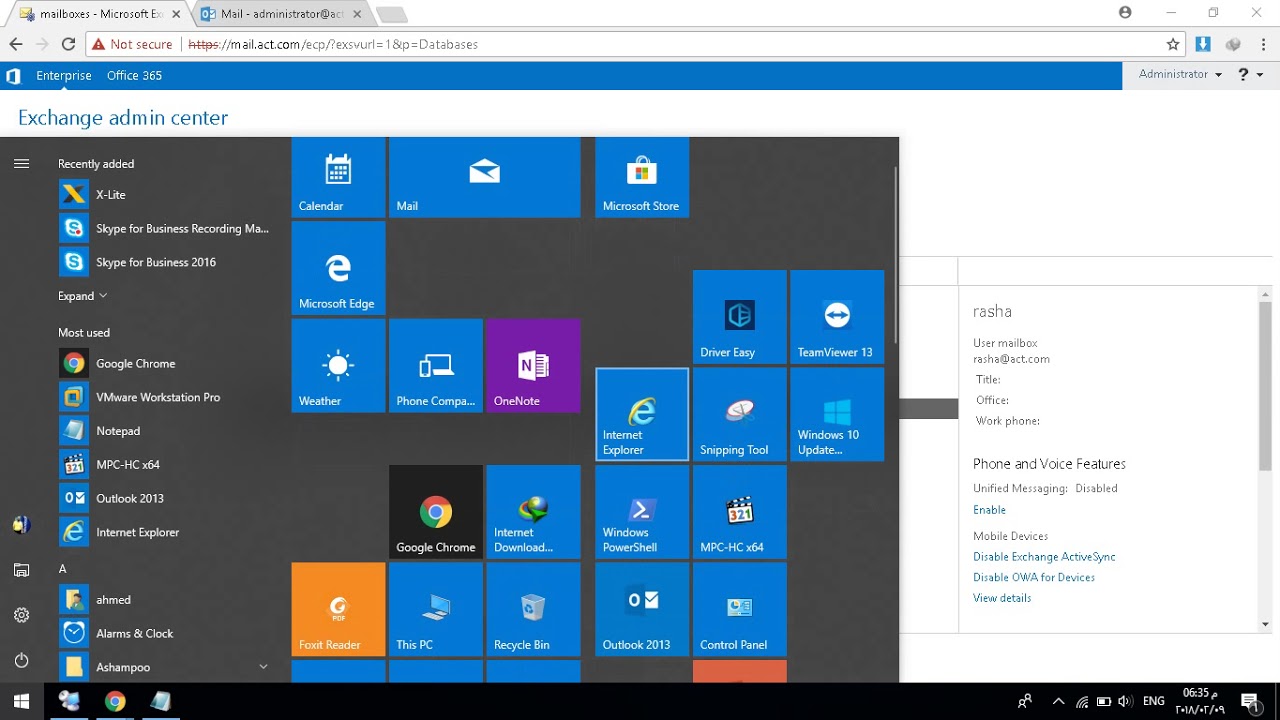
Task: Open the Recycle Bin tile
Action: click(x=533, y=609)
